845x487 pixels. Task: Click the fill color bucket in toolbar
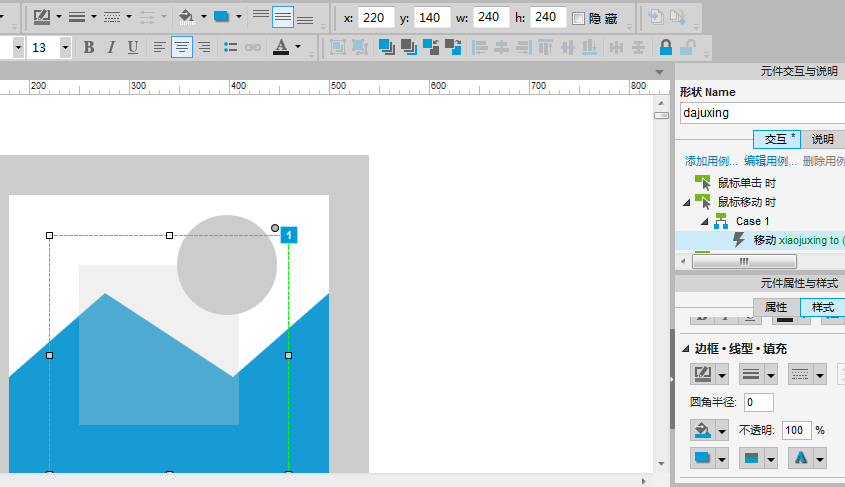185,17
